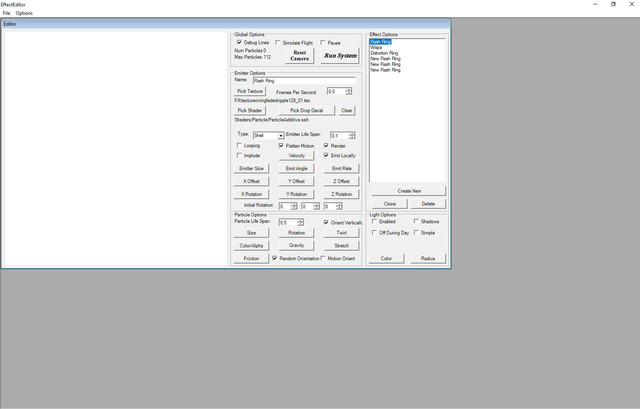The width and height of the screenshot is (640, 409).
Task: Click the Y Offset button
Action: [296, 181]
